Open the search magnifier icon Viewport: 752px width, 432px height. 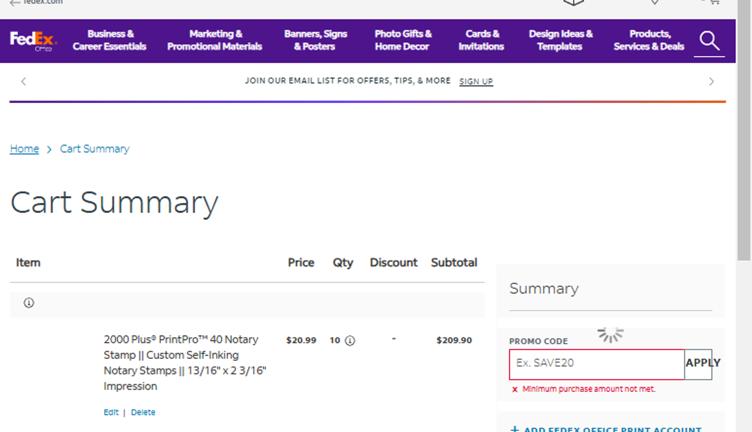(x=709, y=41)
